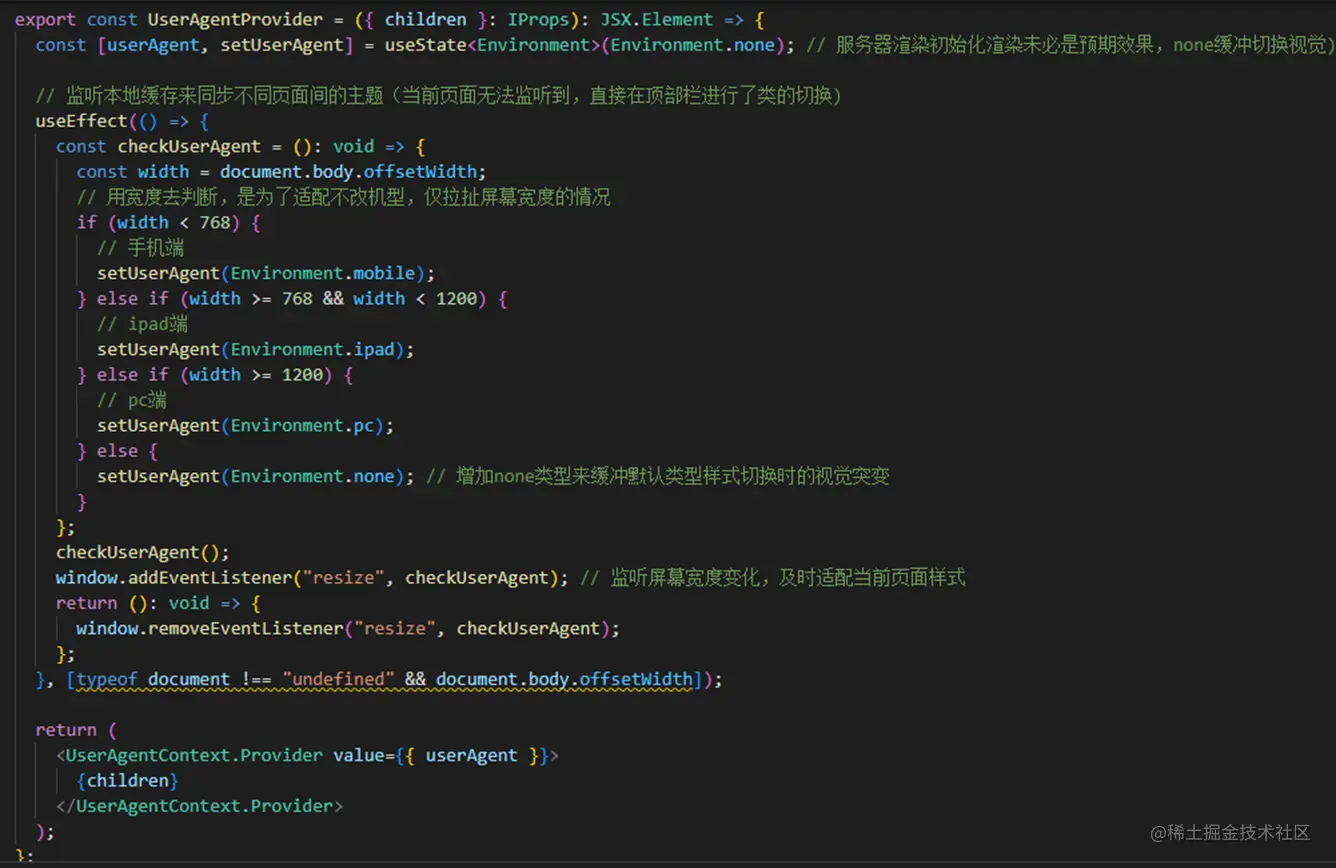
Task: Click the pc端 comment
Action: 131,400
